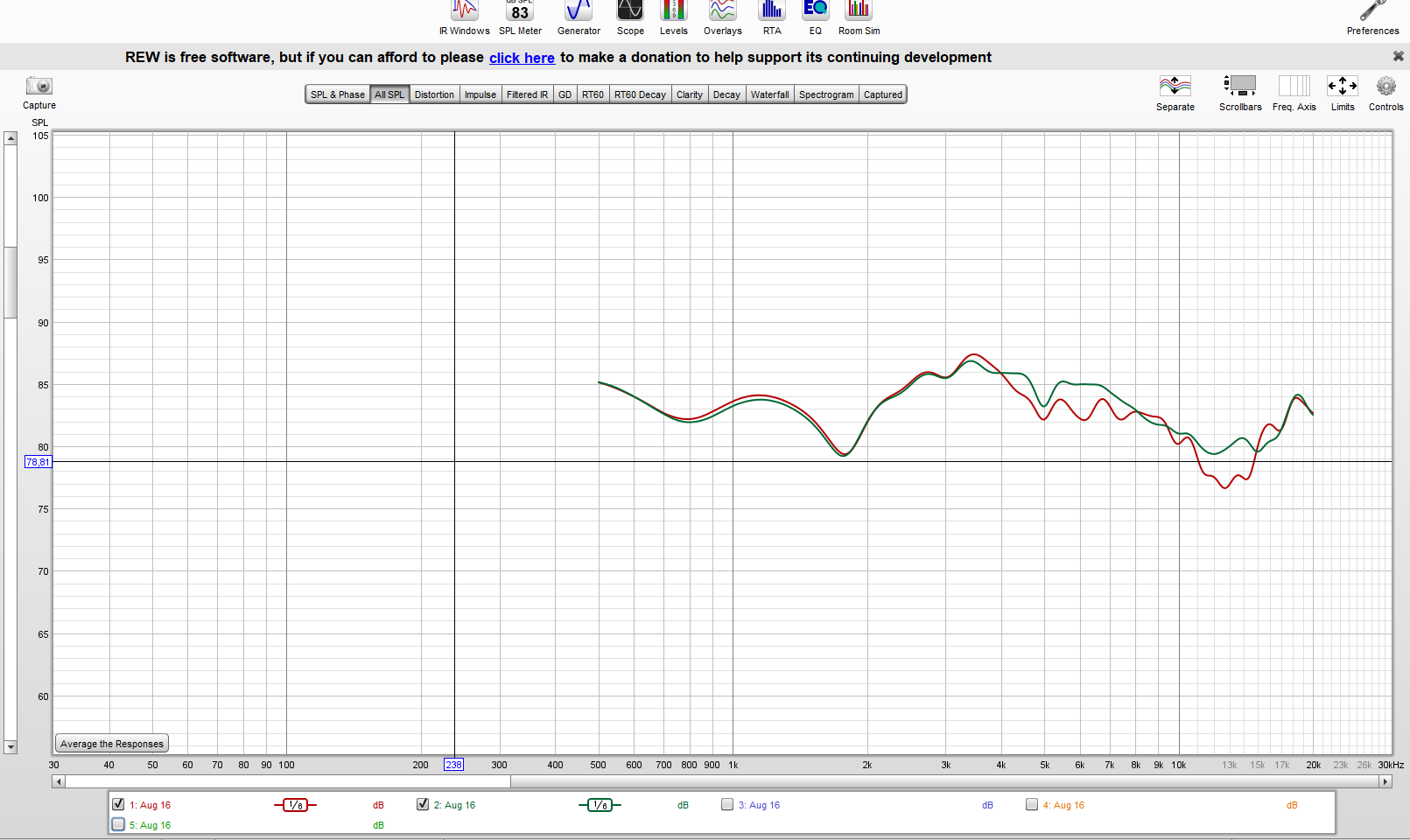Click the 1k frequency axis label
The height and width of the screenshot is (840, 1410).
coord(733,765)
